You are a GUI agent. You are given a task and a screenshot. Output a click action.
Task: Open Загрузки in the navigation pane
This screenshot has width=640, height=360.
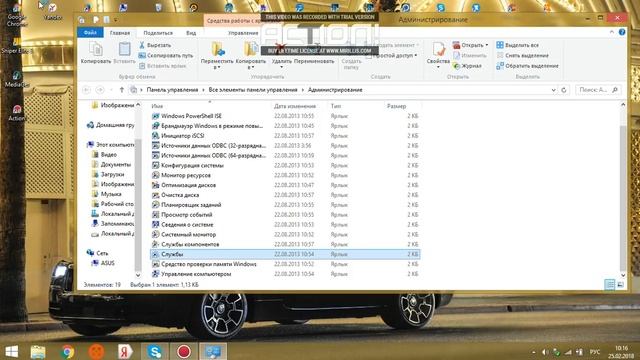click(x=112, y=174)
